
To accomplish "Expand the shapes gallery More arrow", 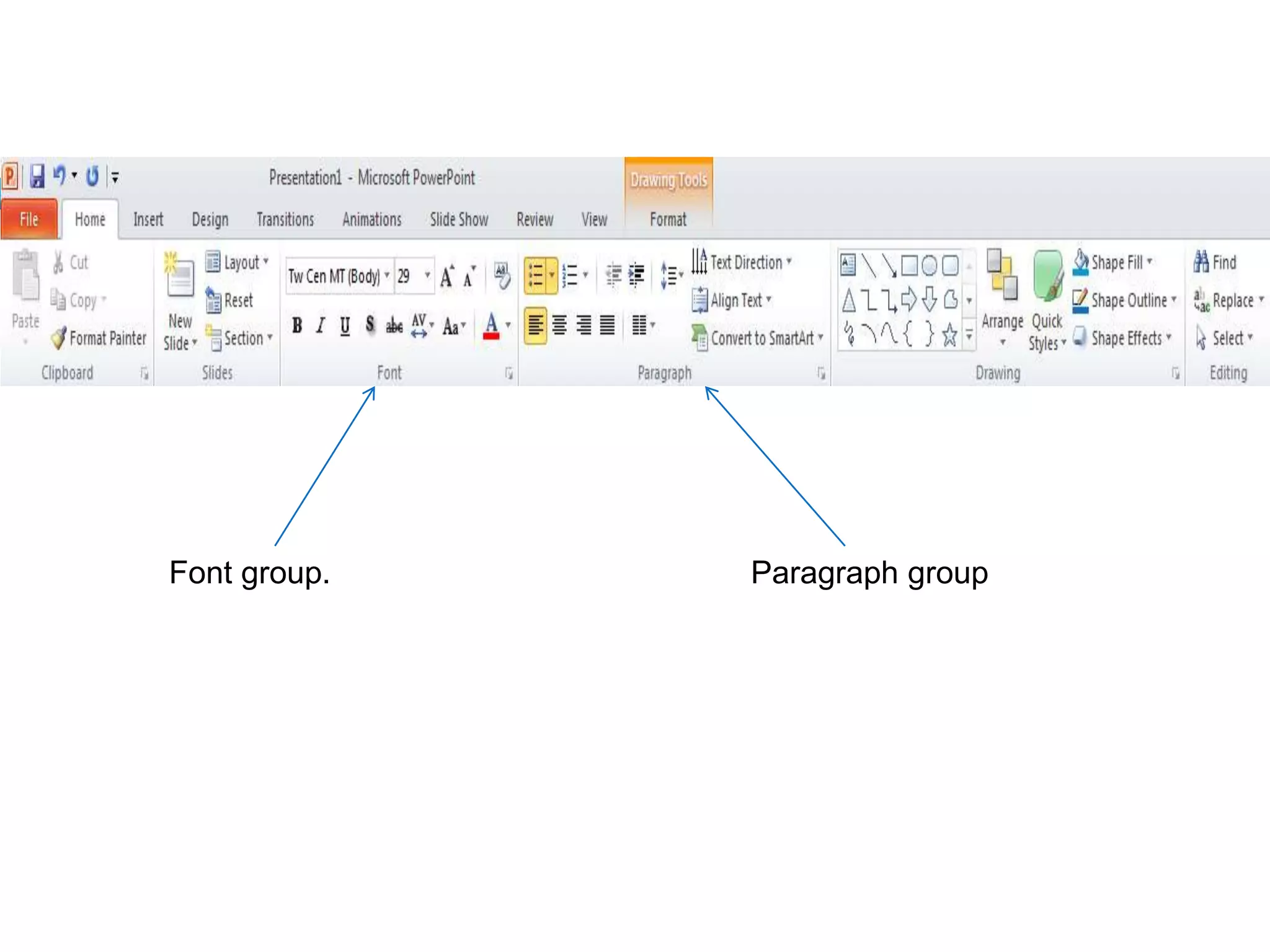I will pos(969,337).
